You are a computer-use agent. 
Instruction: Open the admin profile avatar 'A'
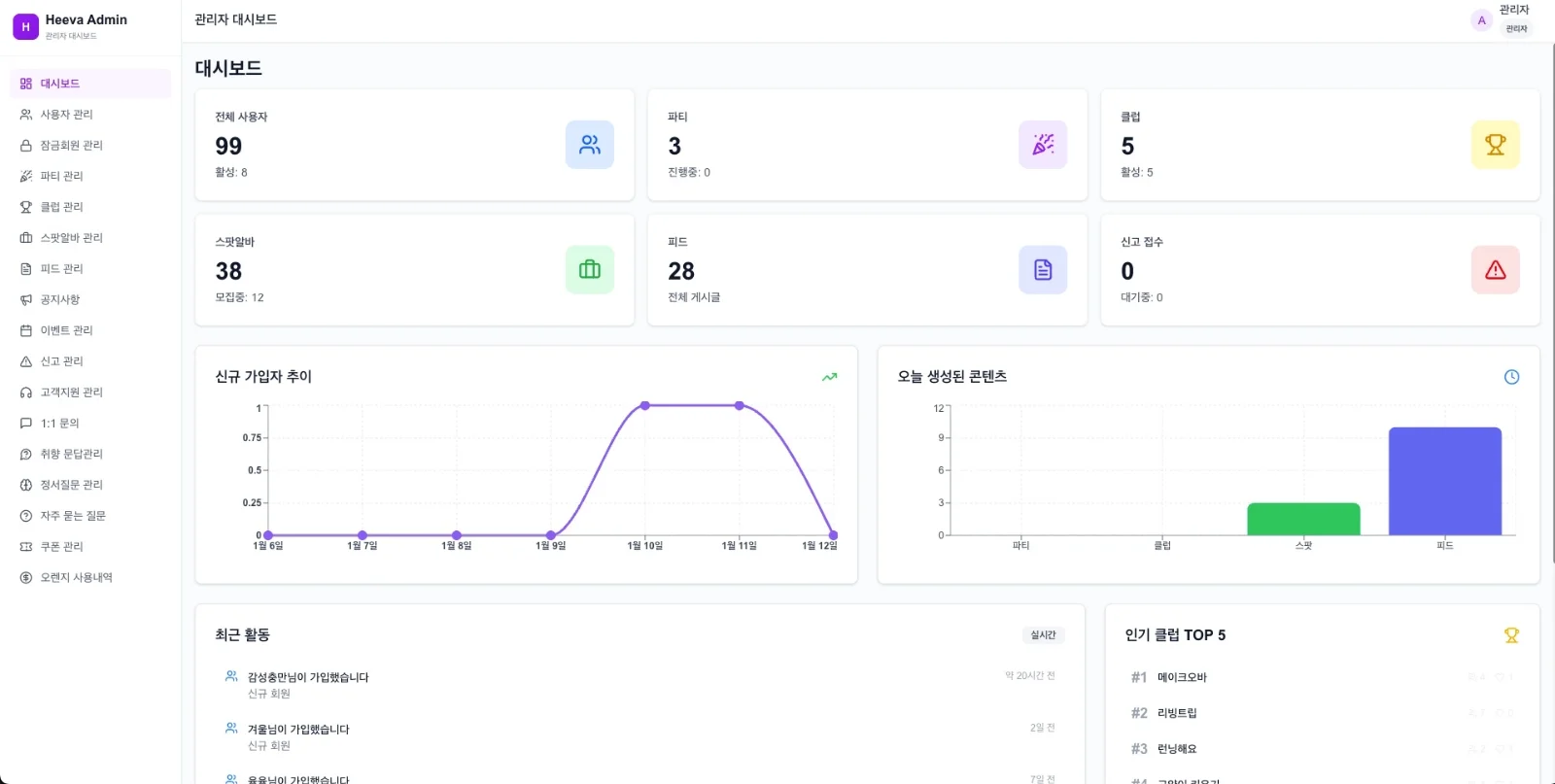point(1481,20)
